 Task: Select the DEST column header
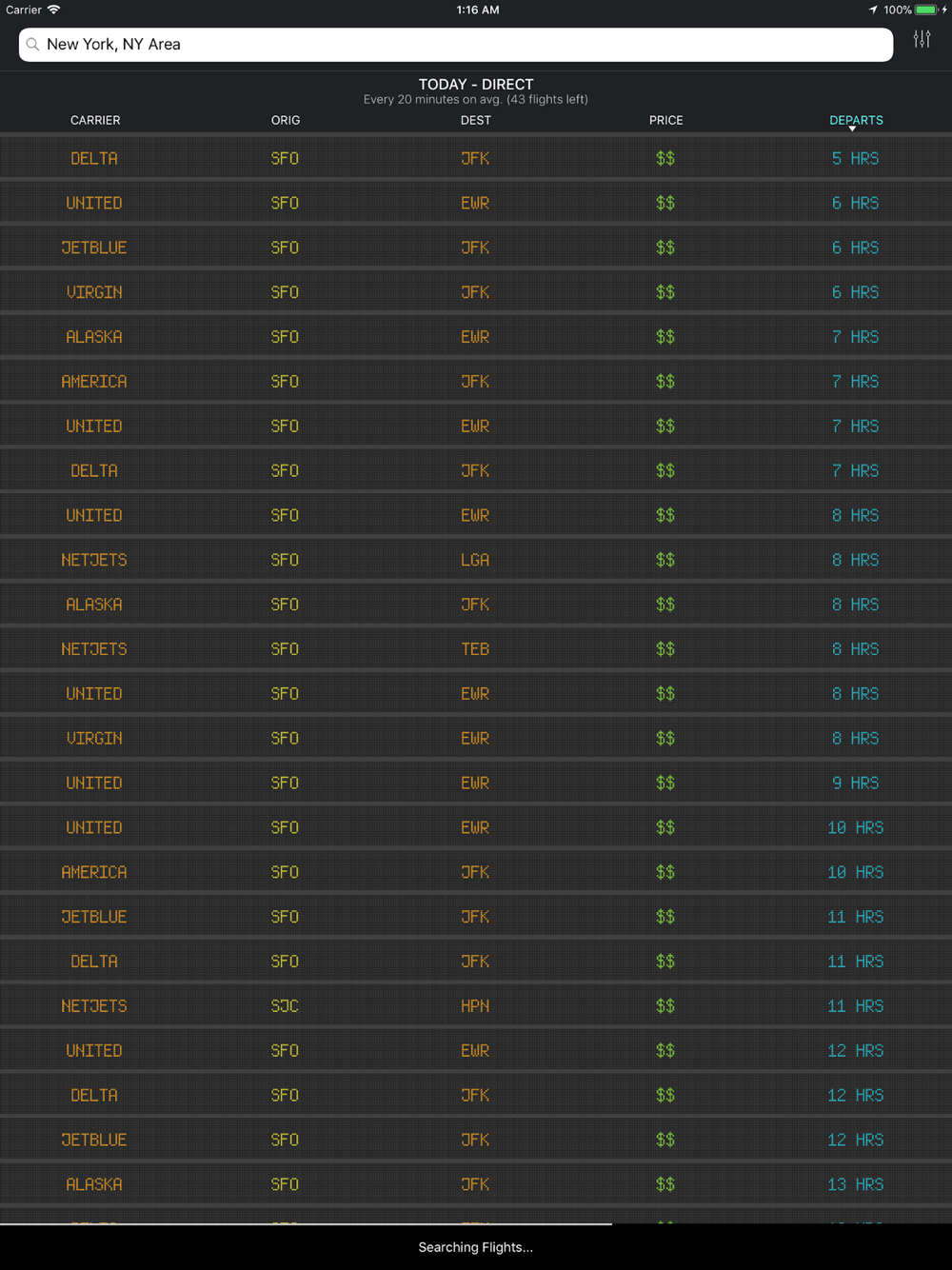[x=476, y=120]
